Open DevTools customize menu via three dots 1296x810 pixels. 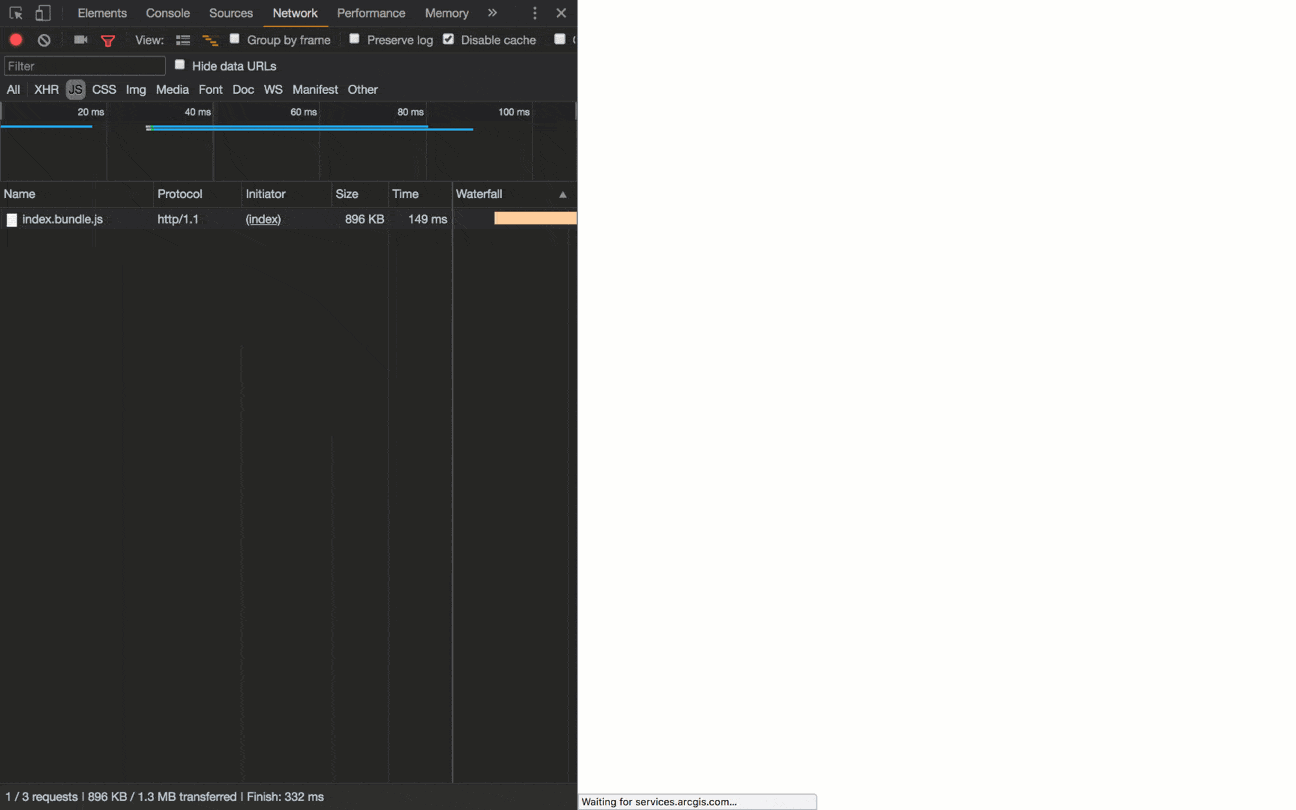(x=535, y=13)
